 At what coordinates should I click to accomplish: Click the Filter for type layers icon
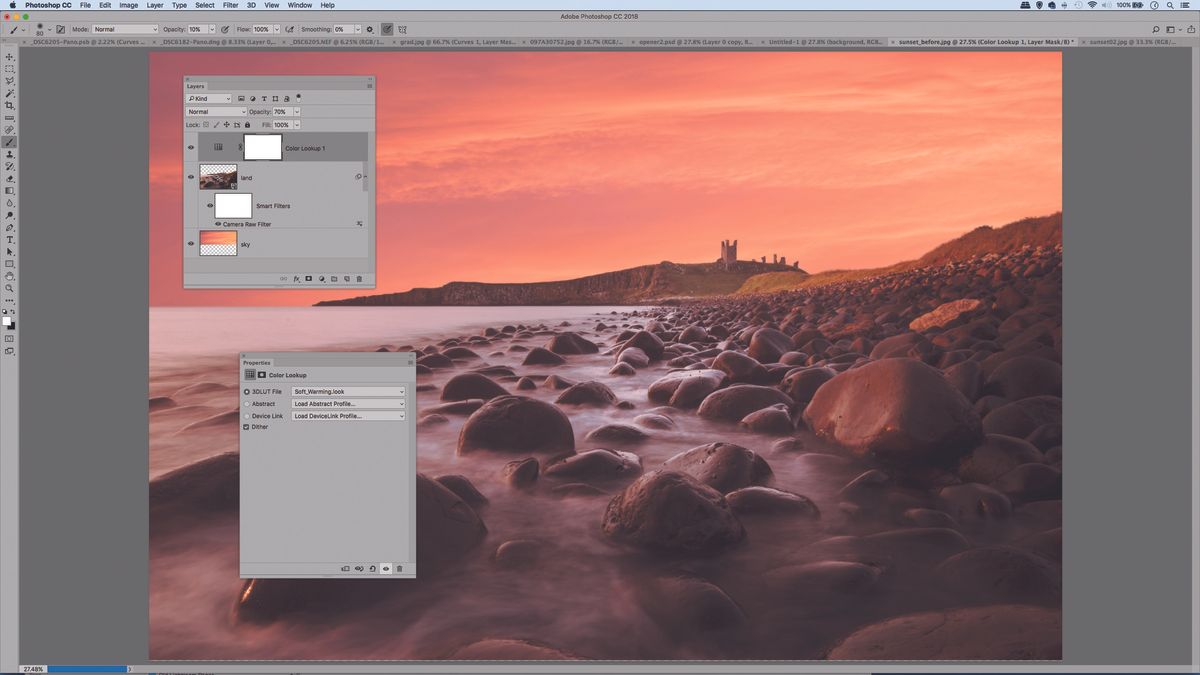[x=263, y=98]
